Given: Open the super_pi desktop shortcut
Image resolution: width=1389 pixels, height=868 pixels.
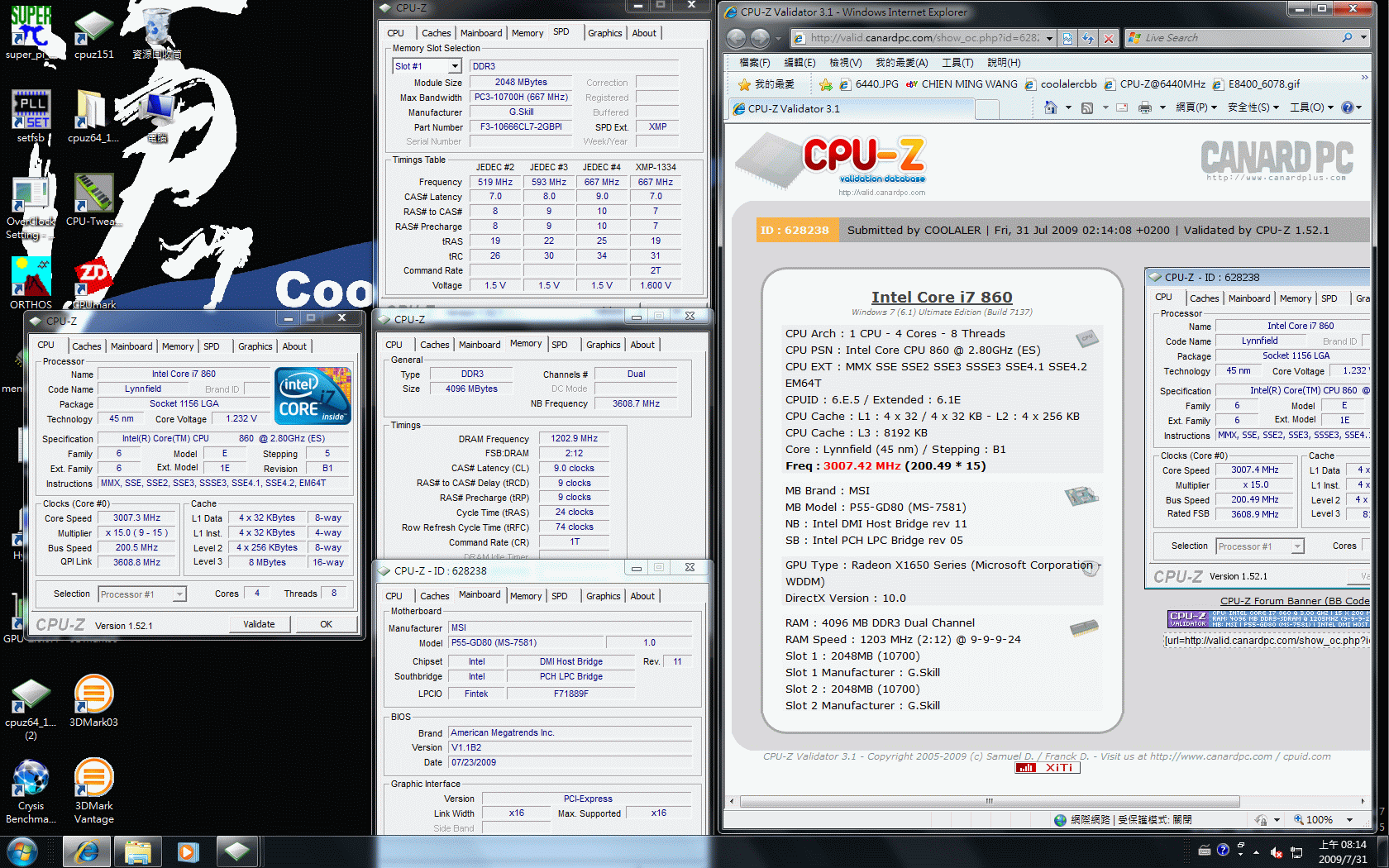Looking at the screenshot, I should pyautogui.click(x=31, y=32).
